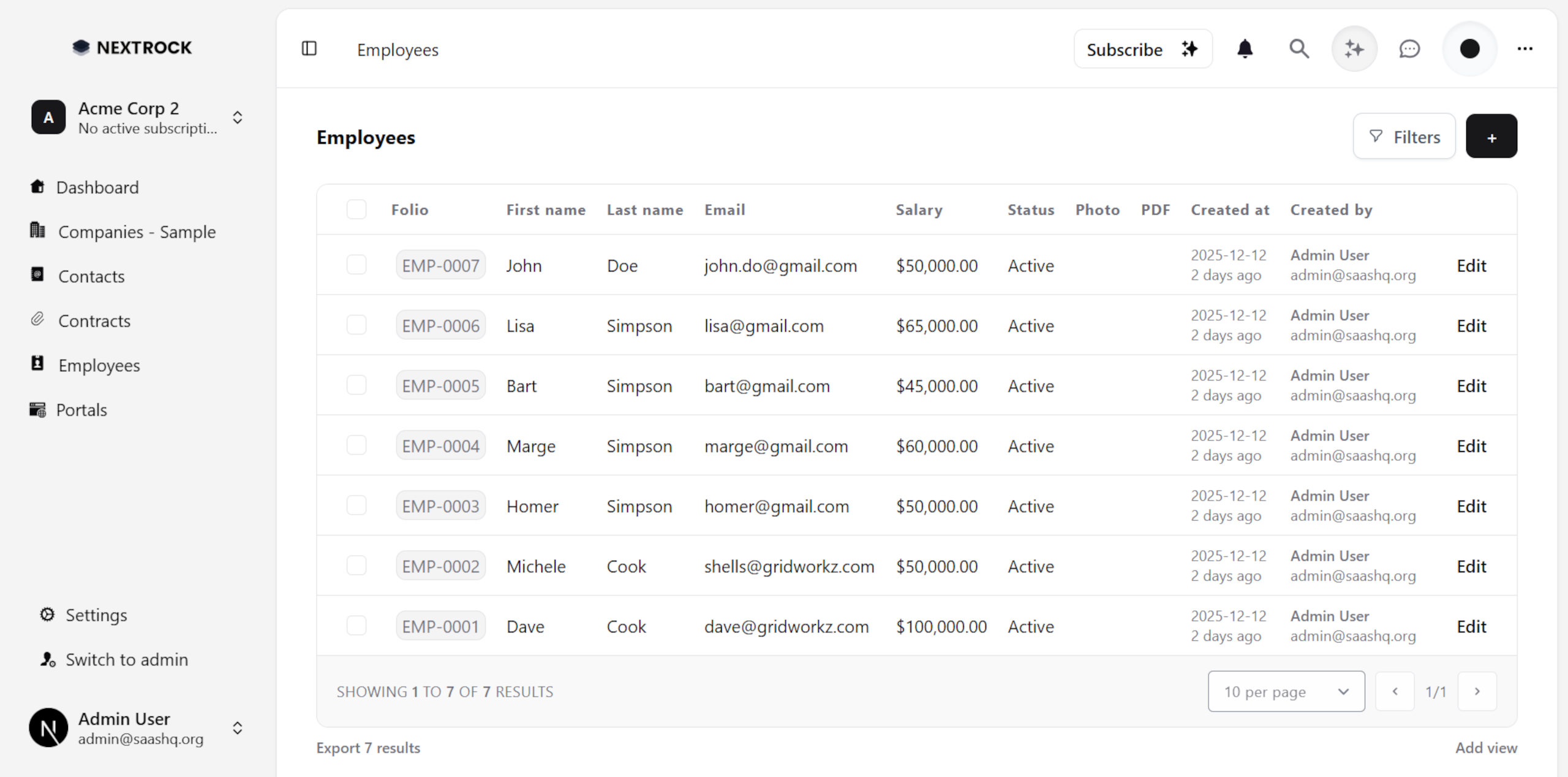Viewport: 1568px width, 777px height.
Task: Open Portals from the sidebar
Action: pyautogui.click(x=81, y=410)
